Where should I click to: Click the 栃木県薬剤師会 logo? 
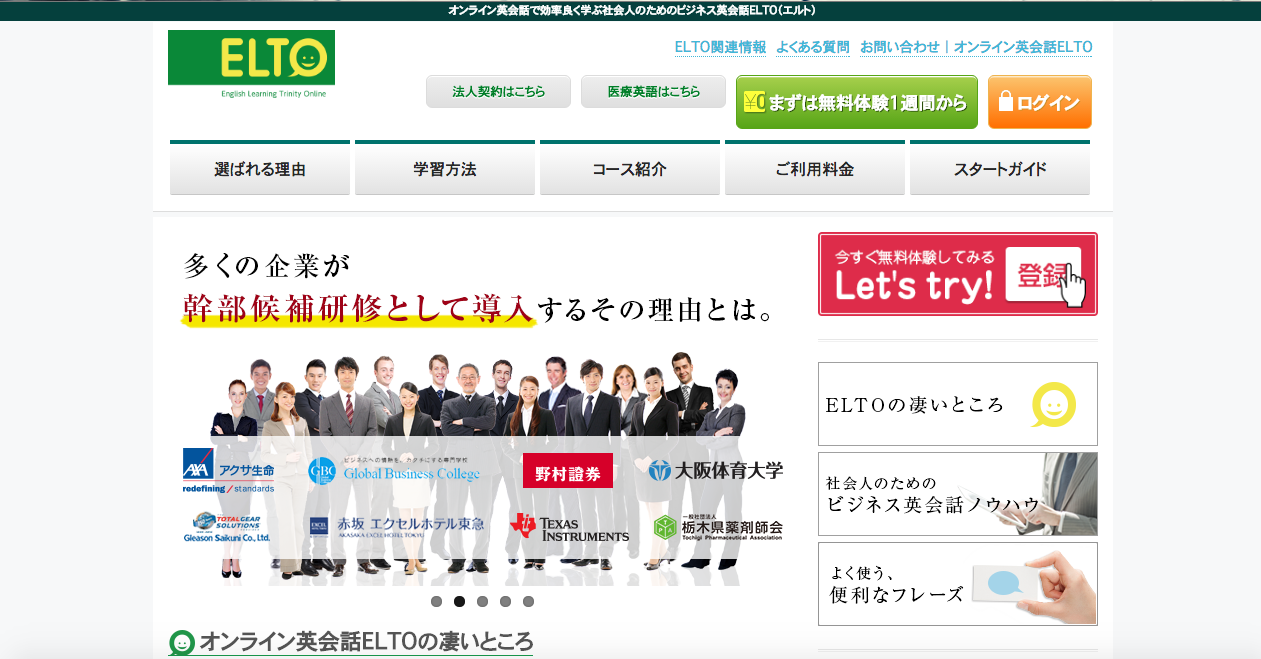click(718, 527)
